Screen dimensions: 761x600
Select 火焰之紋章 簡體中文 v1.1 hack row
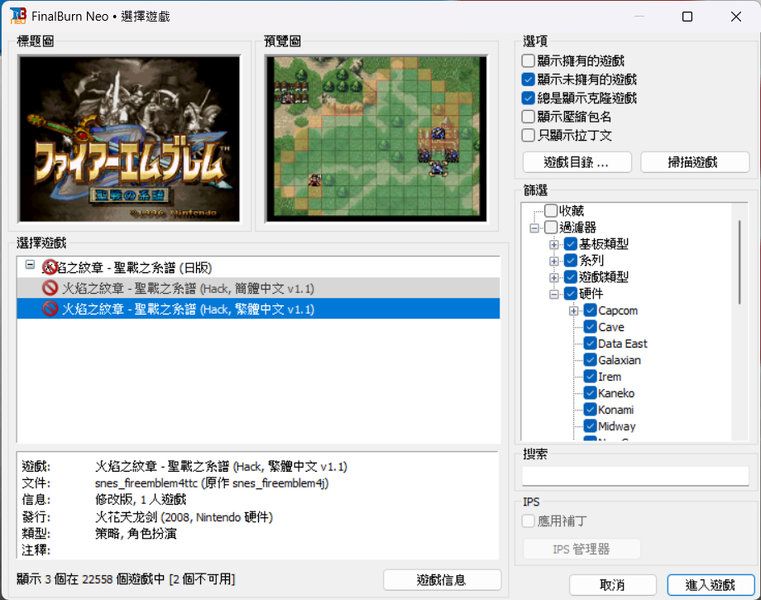(258, 288)
